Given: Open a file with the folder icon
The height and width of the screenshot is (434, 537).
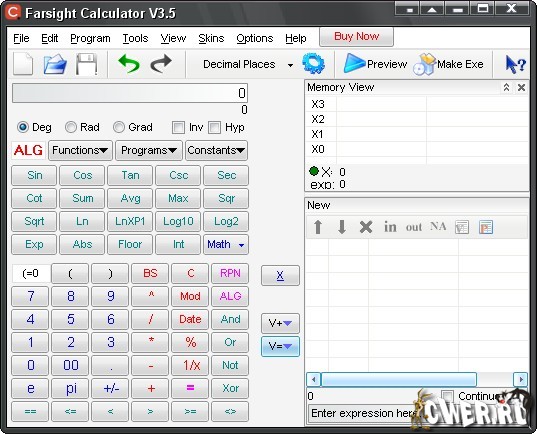Looking at the screenshot, I should point(55,64).
